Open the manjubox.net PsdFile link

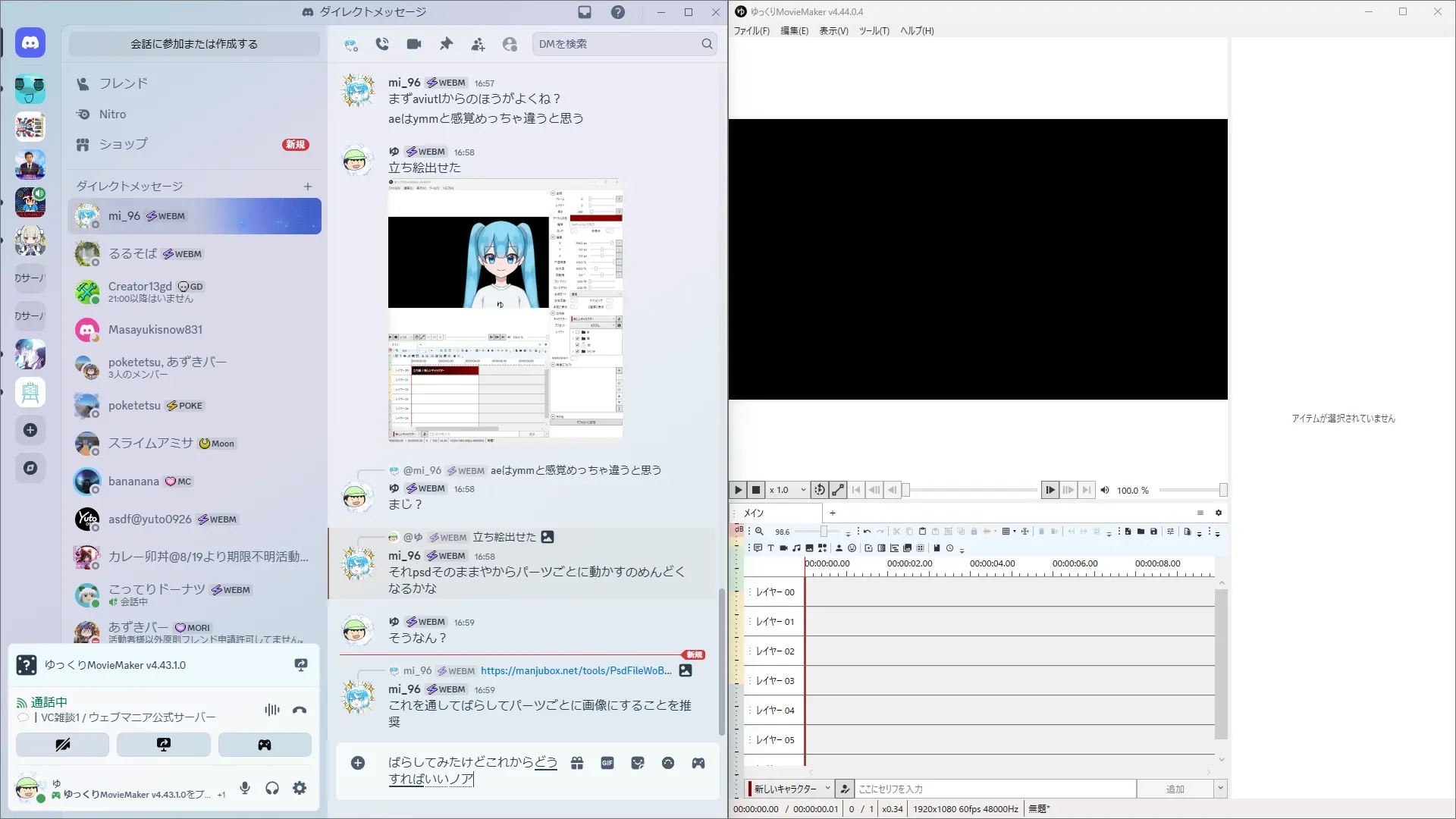576,670
